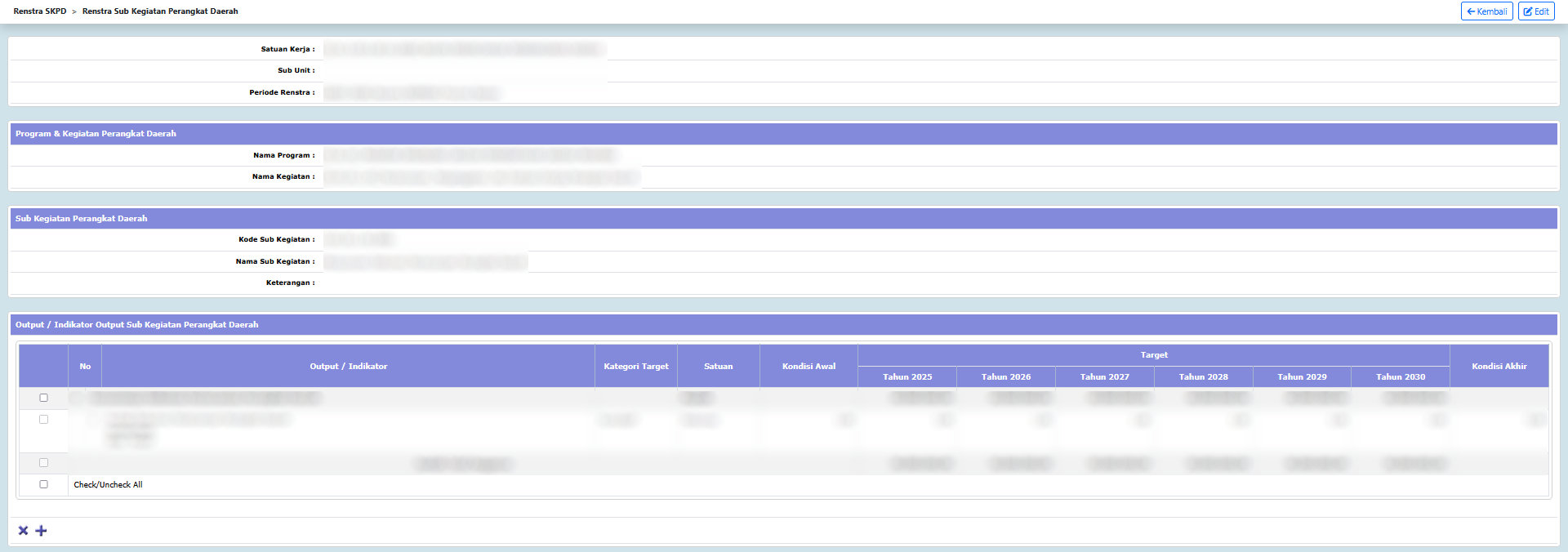1568x552 pixels.
Task: Click the Sub Kegiatan Perangkat Daerah panel header
Action: pos(81,219)
